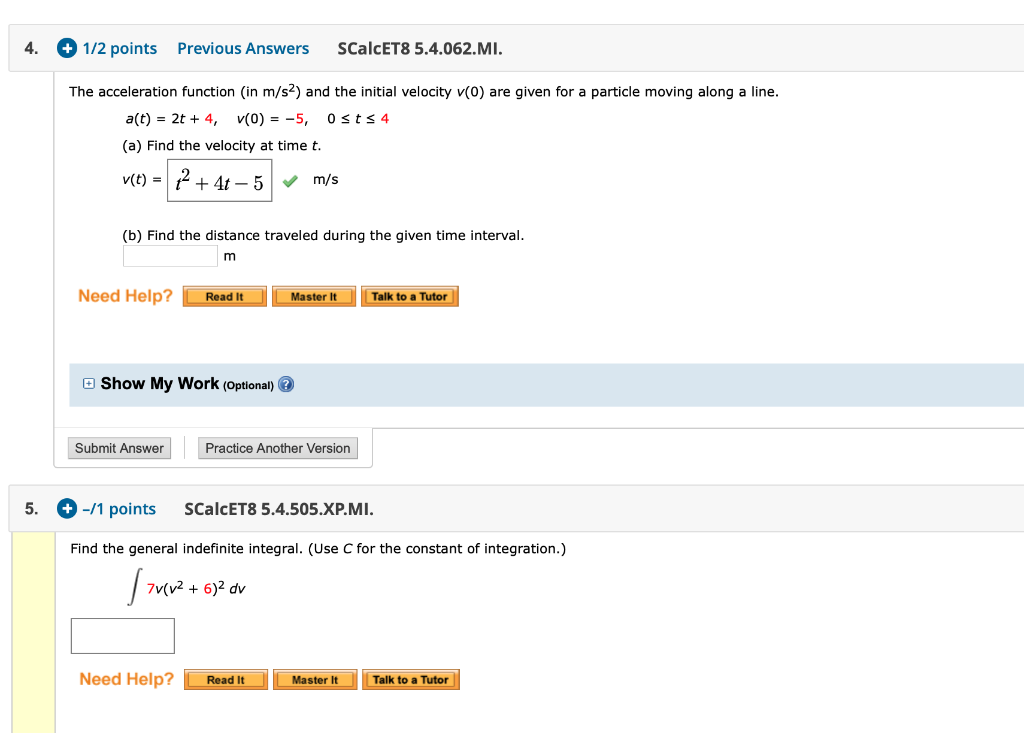Click Master It for problem 4

pos(313,296)
